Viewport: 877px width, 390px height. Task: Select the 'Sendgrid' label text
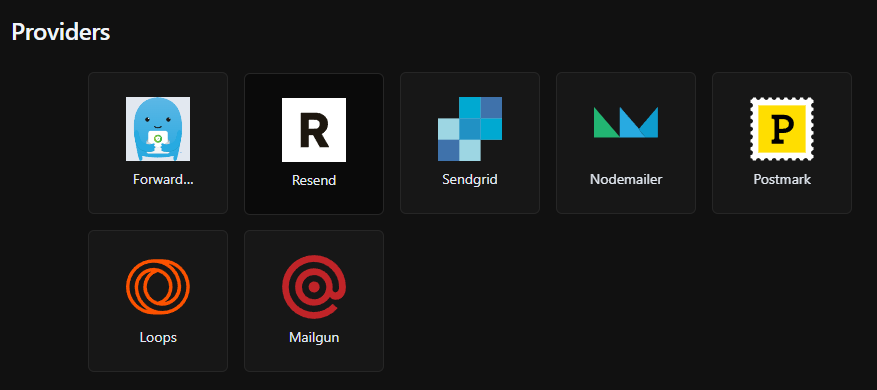[x=470, y=180]
